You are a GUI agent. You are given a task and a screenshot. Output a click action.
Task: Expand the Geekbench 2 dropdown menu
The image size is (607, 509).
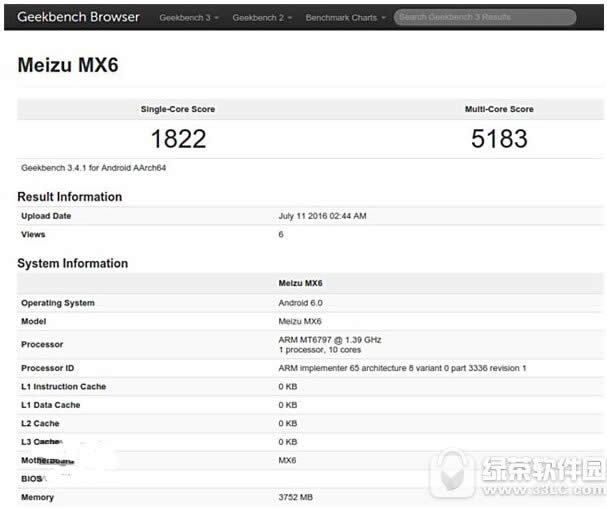tap(262, 18)
